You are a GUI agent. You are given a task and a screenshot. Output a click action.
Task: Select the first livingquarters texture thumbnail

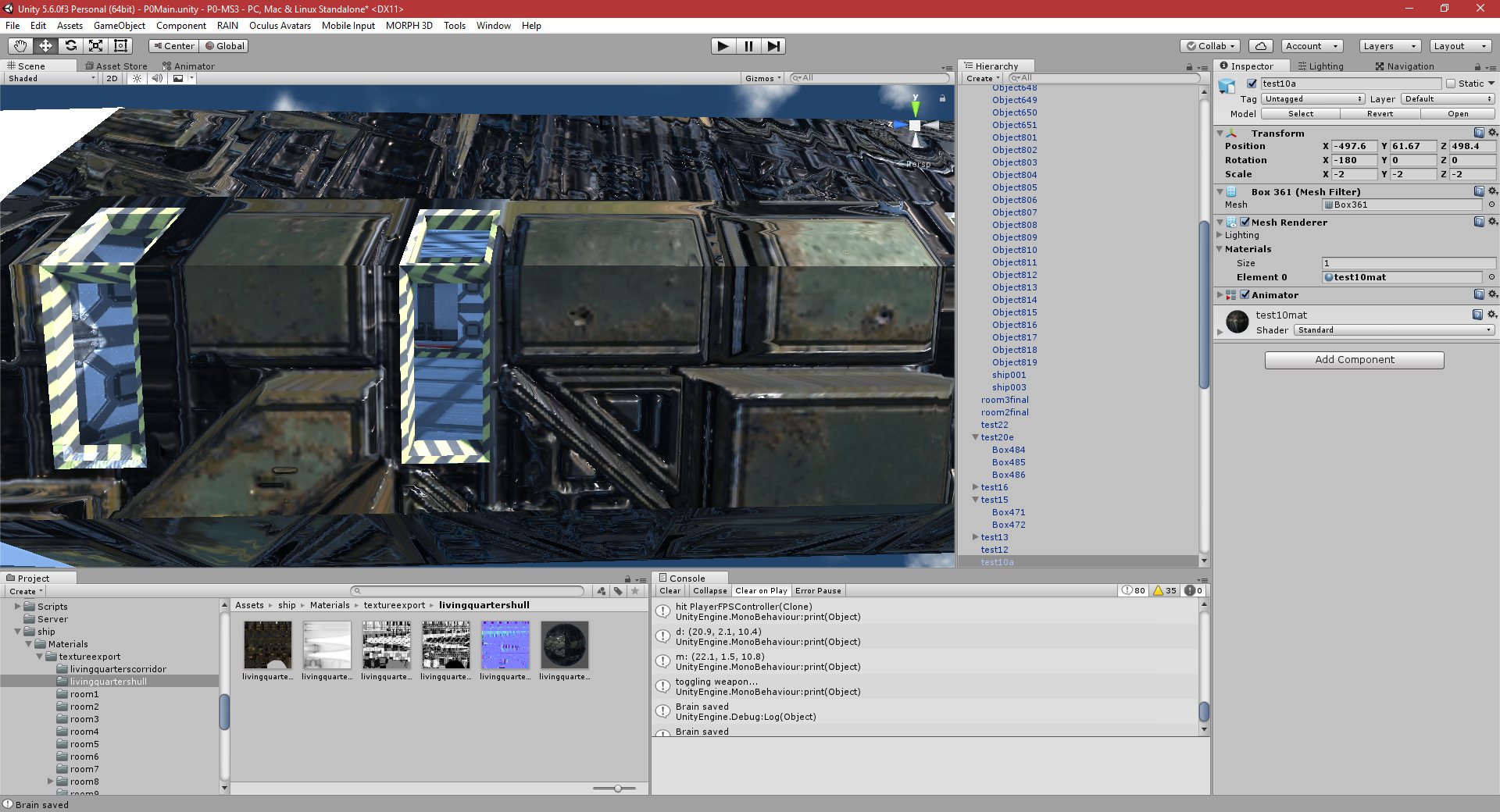(x=266, y=645)
